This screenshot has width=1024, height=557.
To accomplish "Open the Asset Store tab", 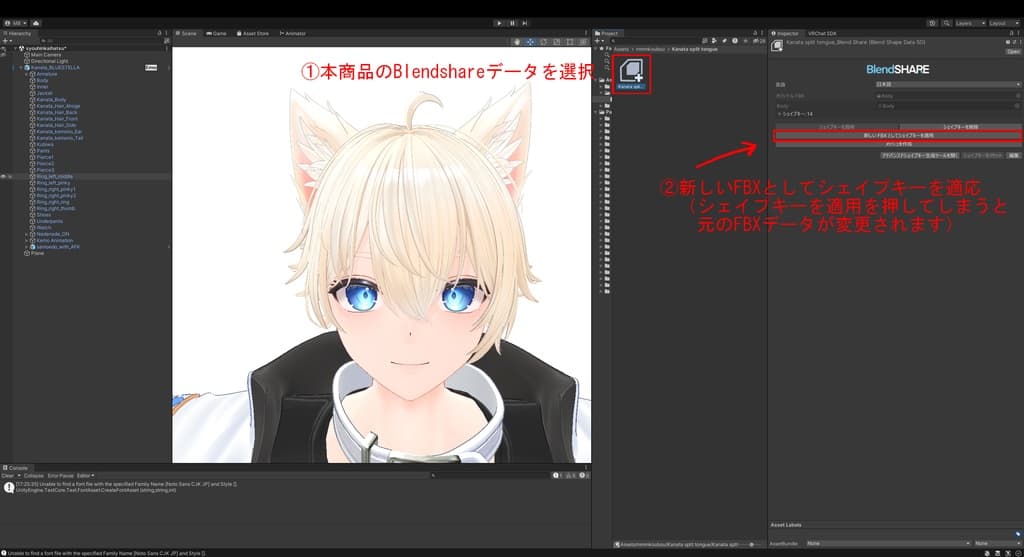I will (253, 33).
